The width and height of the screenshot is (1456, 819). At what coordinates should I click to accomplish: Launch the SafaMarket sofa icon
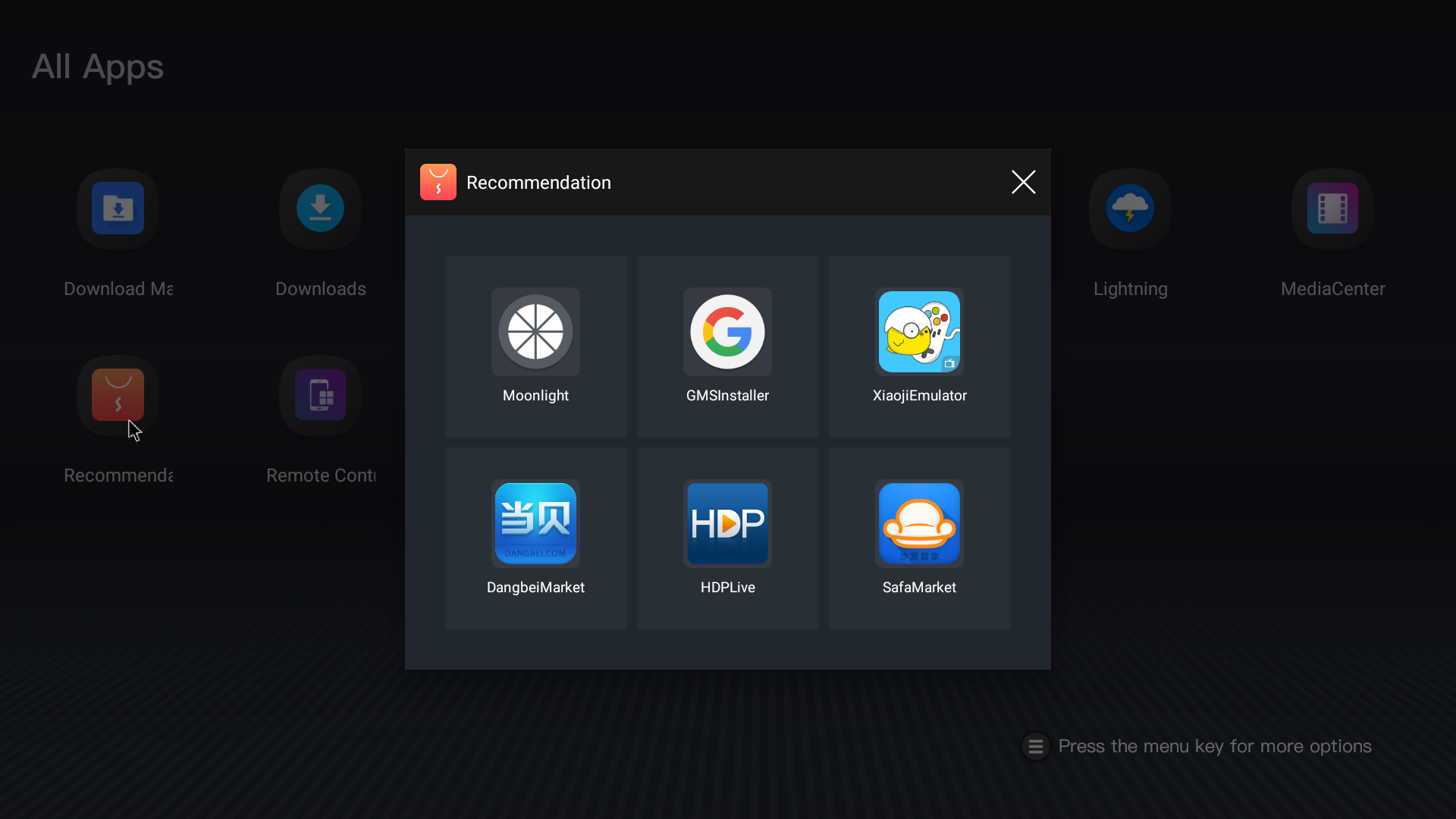(919, 523)
